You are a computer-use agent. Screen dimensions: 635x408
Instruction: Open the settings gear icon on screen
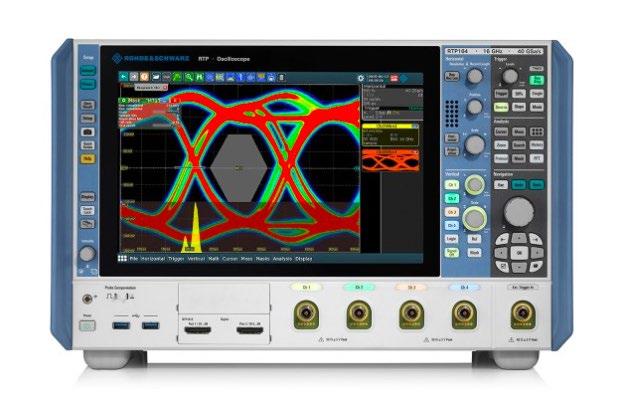(360, 78)
